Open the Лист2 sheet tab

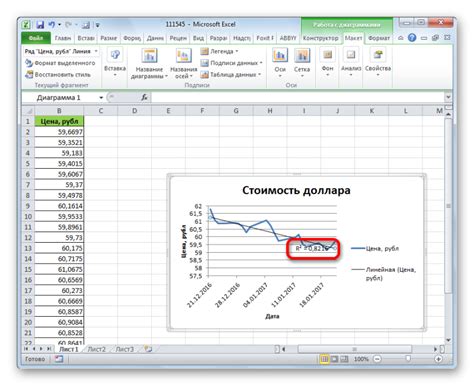[96, 349]
